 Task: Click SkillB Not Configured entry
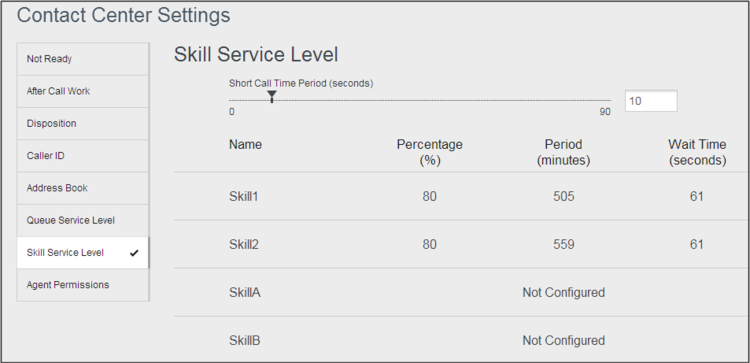pyautogui.click(x=563, y=341)
